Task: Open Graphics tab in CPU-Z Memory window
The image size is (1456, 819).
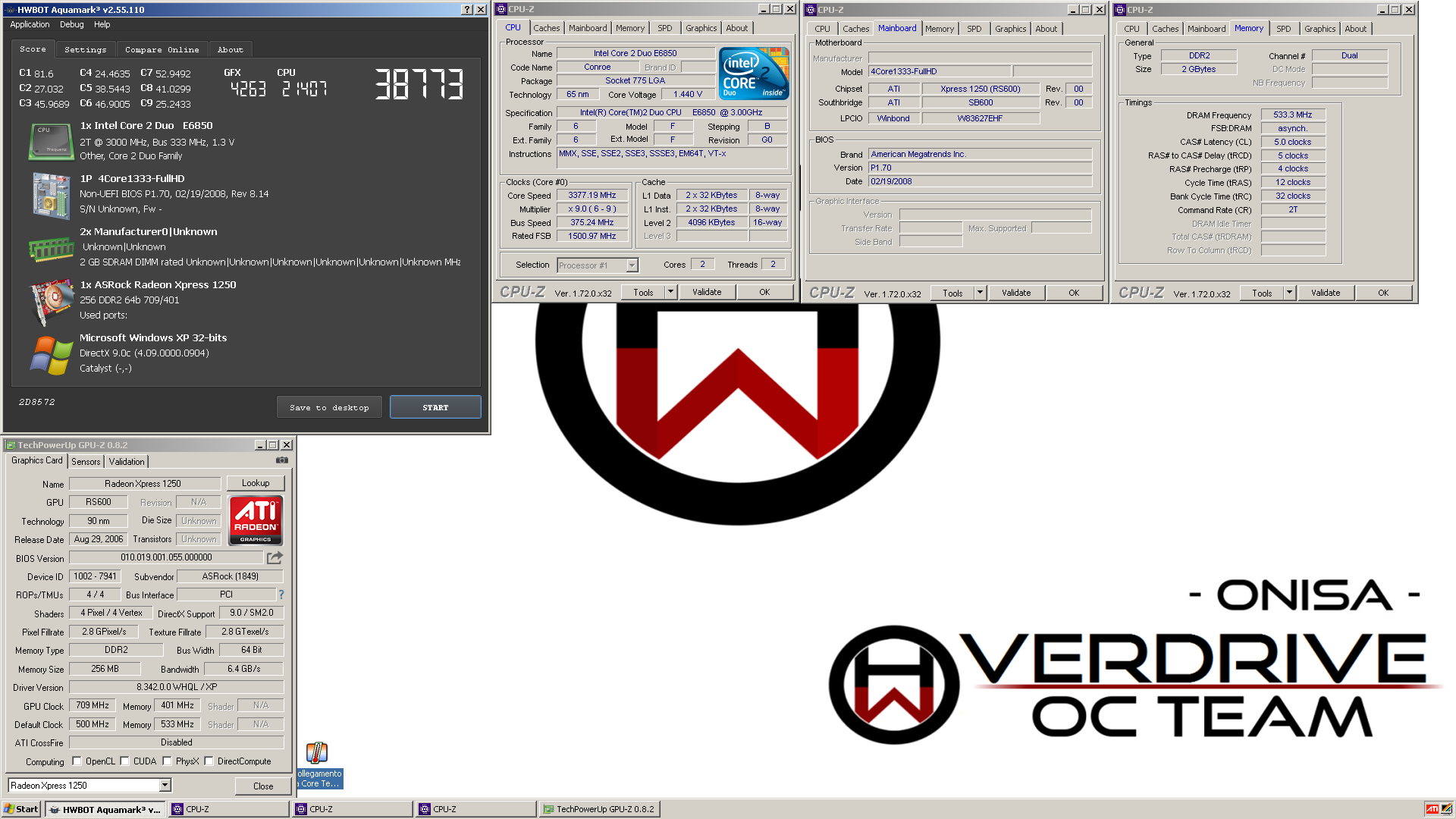Action: click(x=1320, y=29)
